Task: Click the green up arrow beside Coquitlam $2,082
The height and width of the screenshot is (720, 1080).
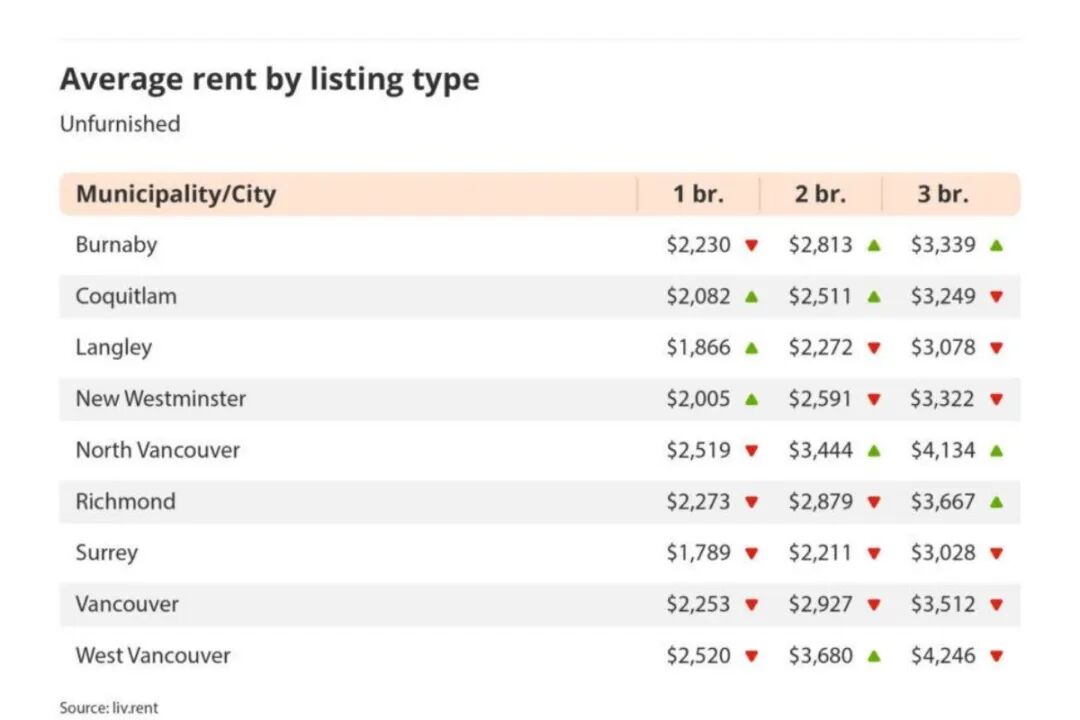Action: coord(751,296)
